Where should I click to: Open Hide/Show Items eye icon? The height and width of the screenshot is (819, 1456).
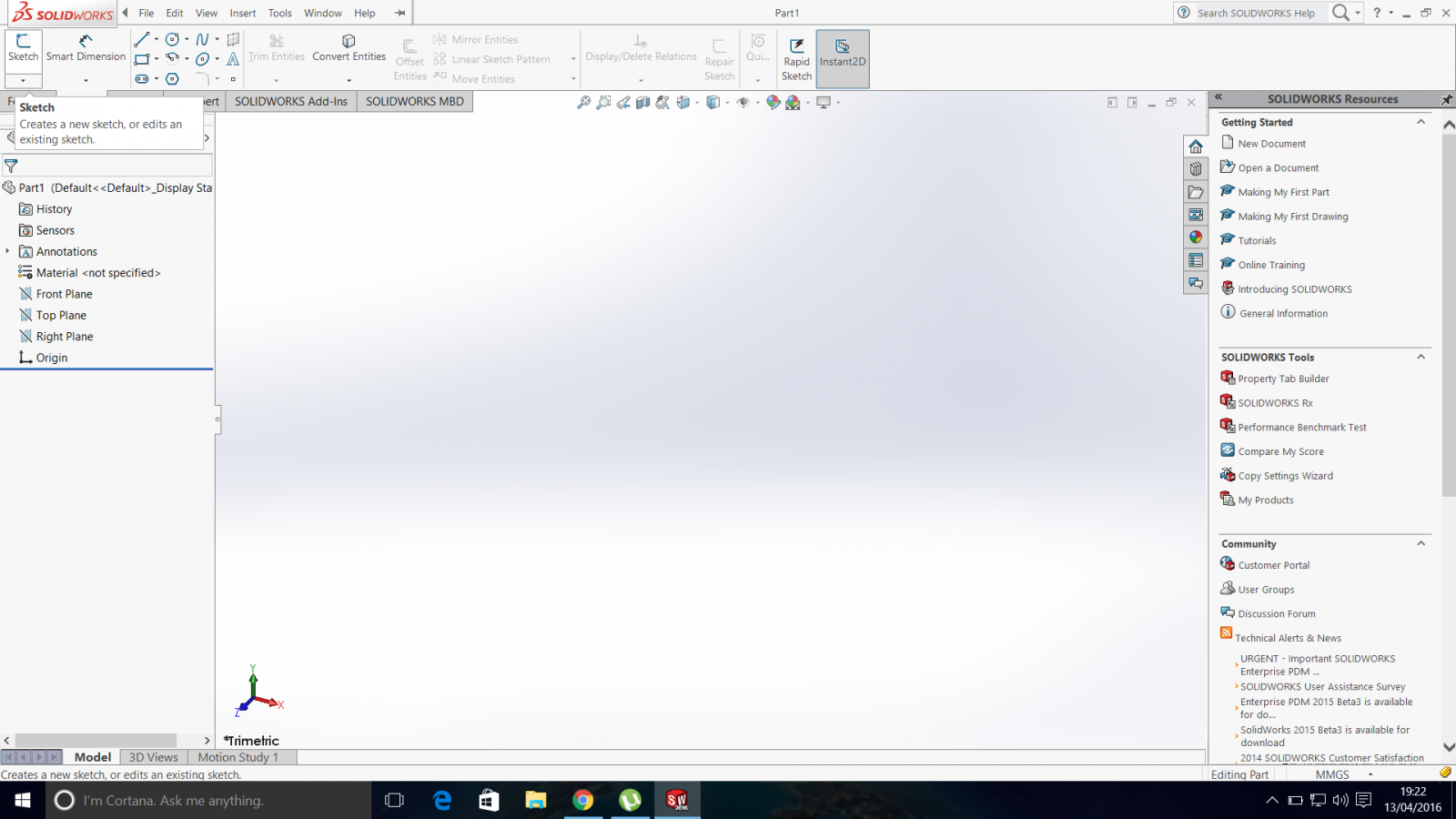coord(743,103)
